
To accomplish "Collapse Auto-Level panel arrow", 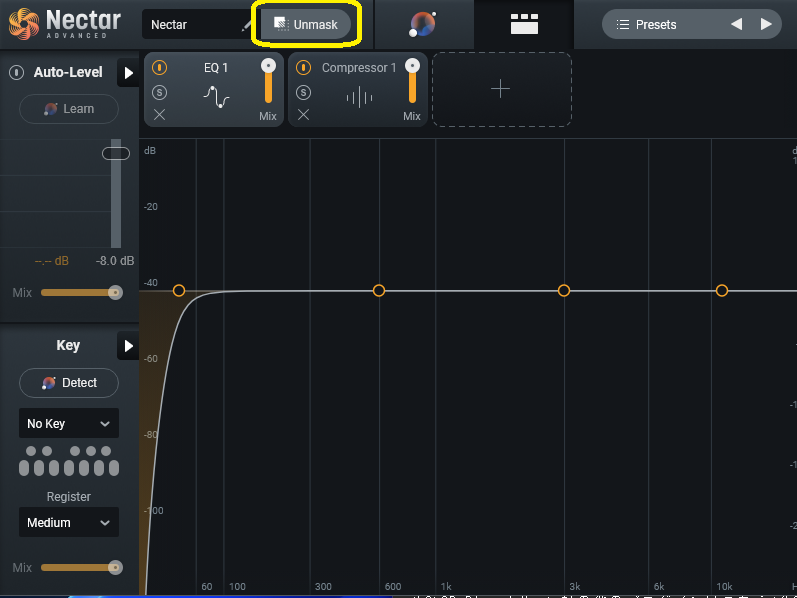I will (129, 73).
